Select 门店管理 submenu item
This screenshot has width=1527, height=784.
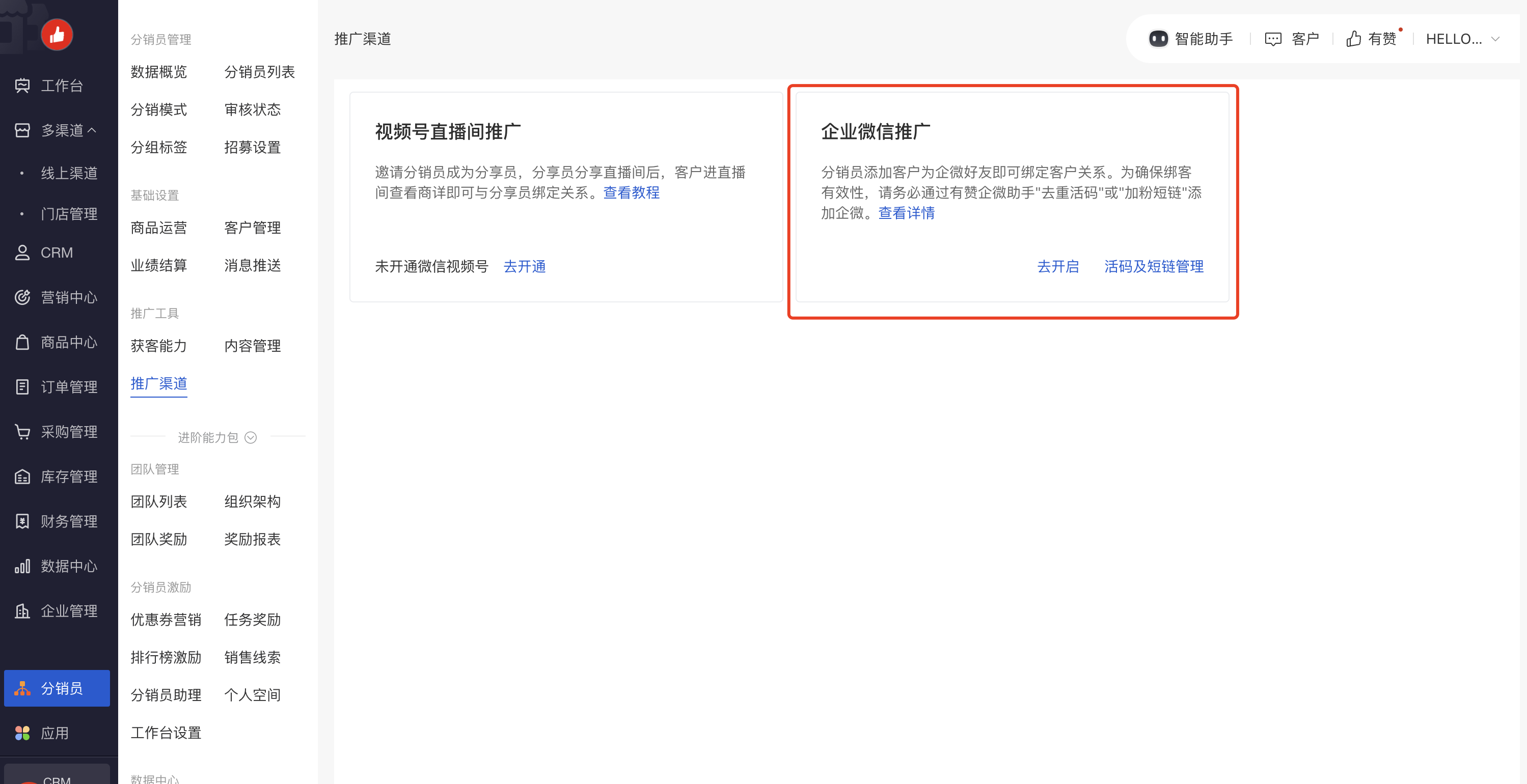(69, 214)
